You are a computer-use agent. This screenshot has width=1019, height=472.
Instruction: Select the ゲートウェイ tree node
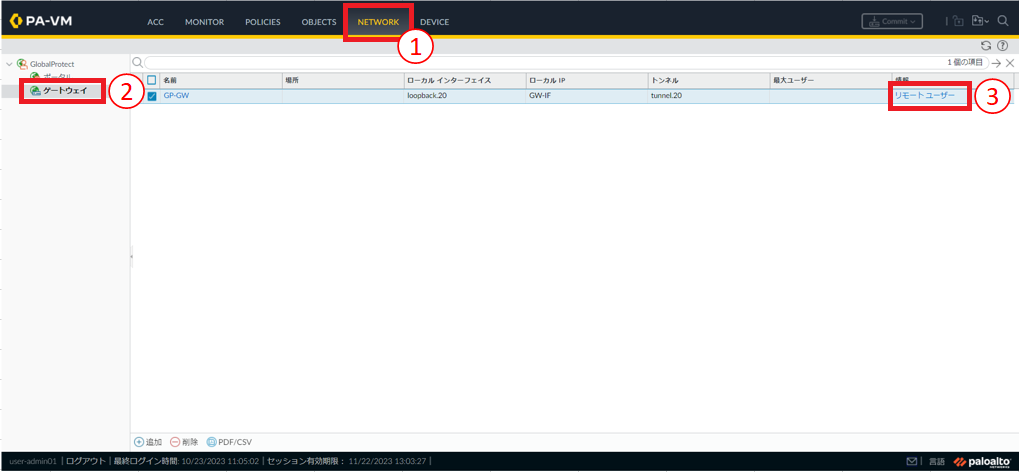tap(64, 90)
